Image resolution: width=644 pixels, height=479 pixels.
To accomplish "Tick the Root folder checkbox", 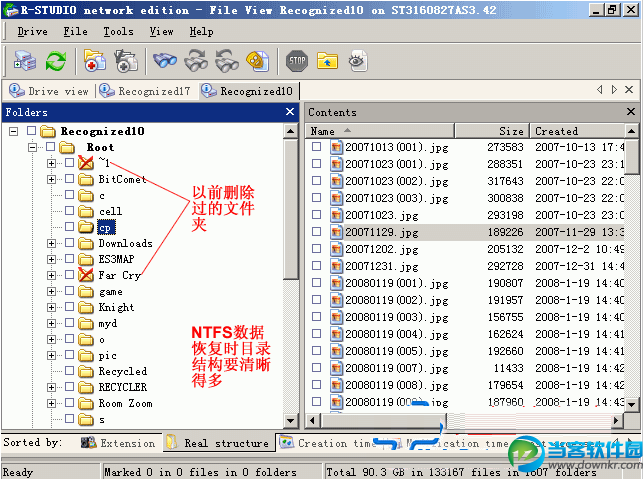I will pos(51,147).
